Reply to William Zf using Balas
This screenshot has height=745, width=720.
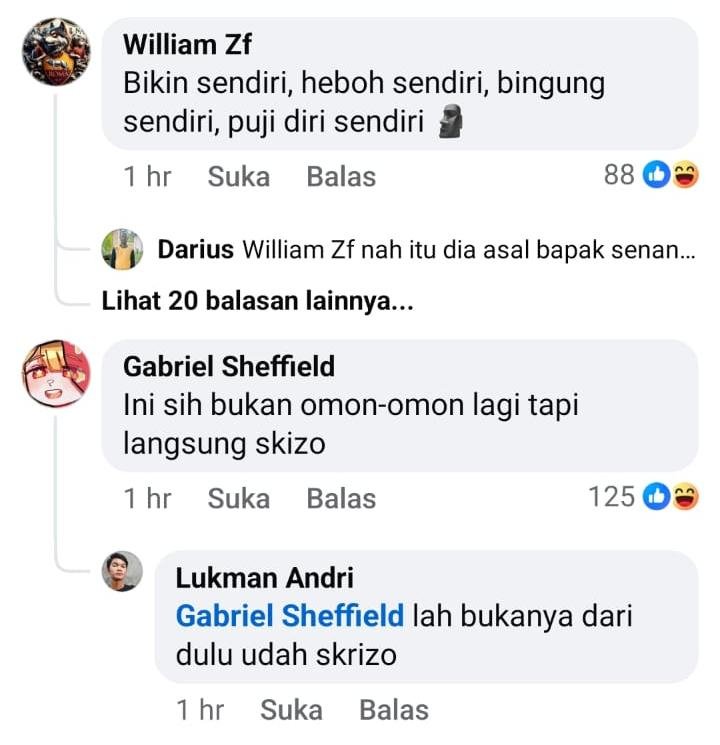(x=341, y=177)
